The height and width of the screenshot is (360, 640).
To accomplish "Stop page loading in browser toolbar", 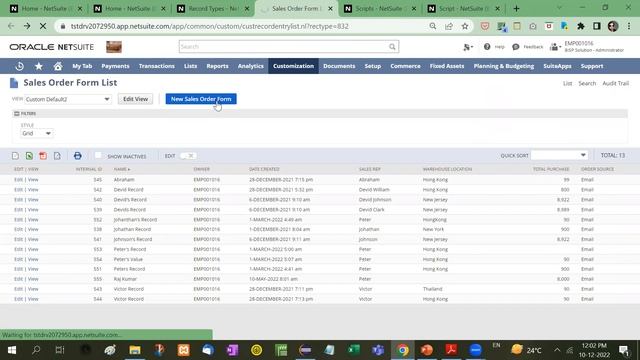I will click(43, 26).
